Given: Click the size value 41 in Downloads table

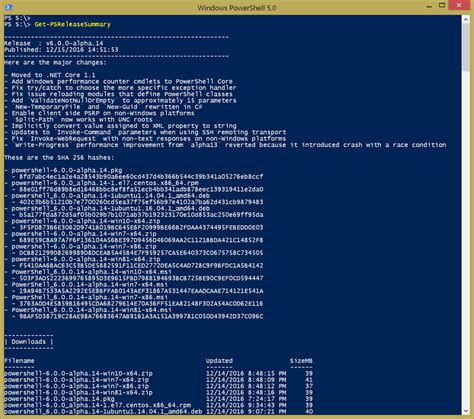Looking at the screenshot, I should pyautogui.click(x=309, y=380).
